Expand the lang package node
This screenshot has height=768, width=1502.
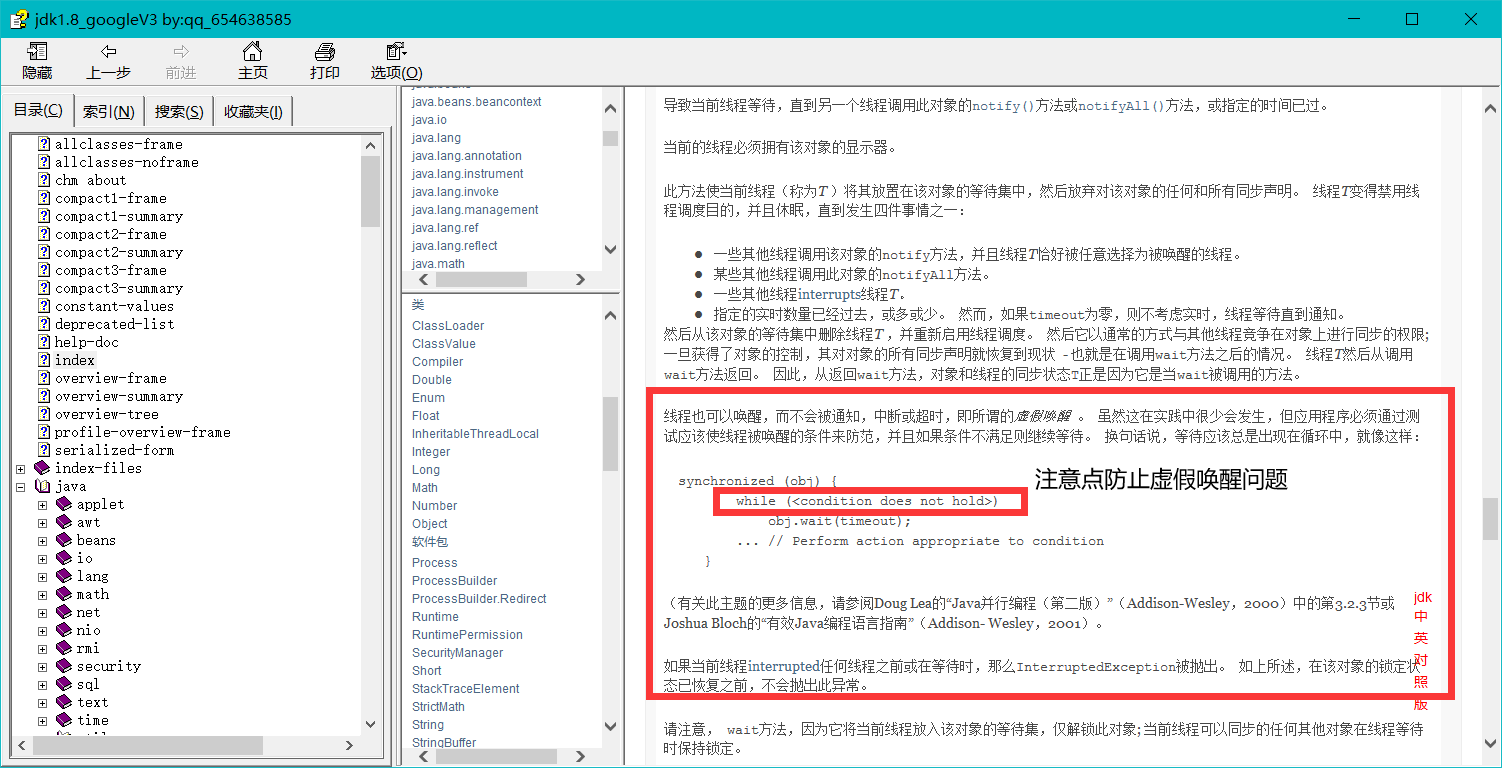point(42,576)
